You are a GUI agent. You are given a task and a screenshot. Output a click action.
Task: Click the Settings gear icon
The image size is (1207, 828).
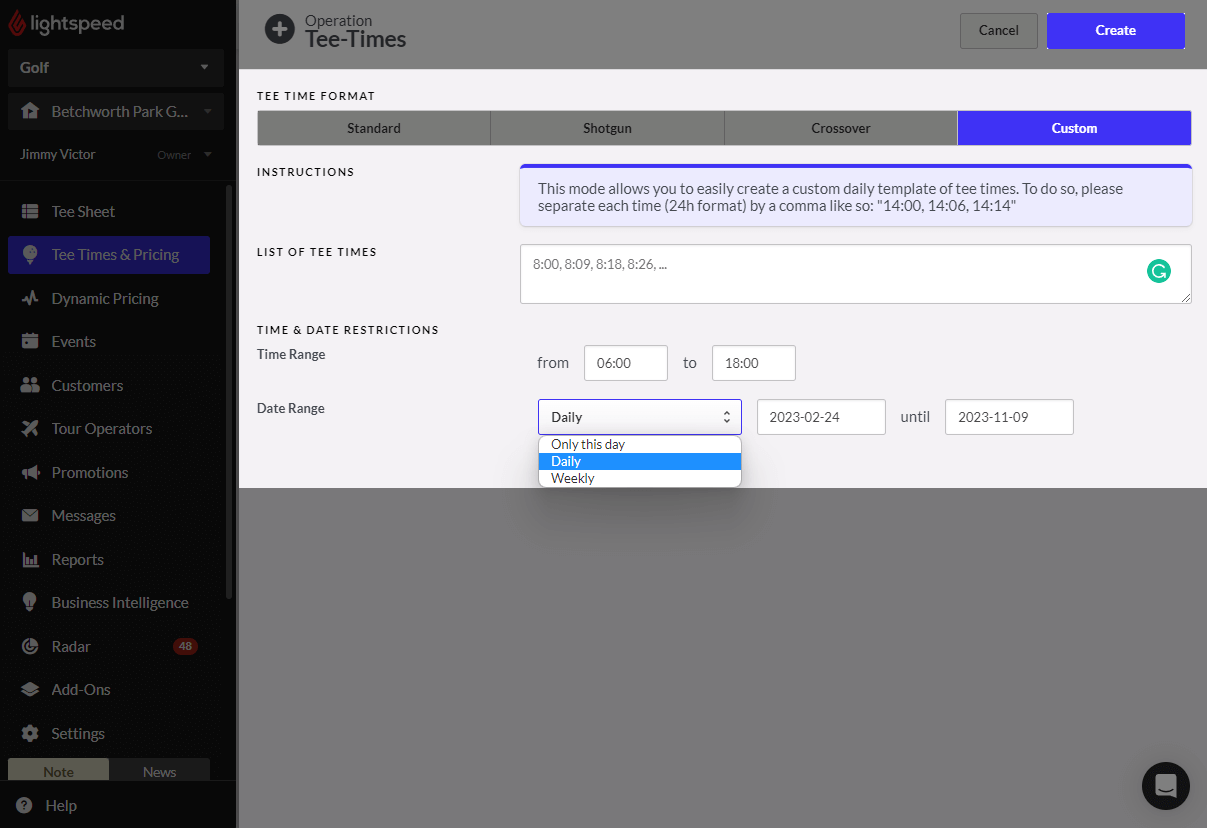[x=31, y=733]
